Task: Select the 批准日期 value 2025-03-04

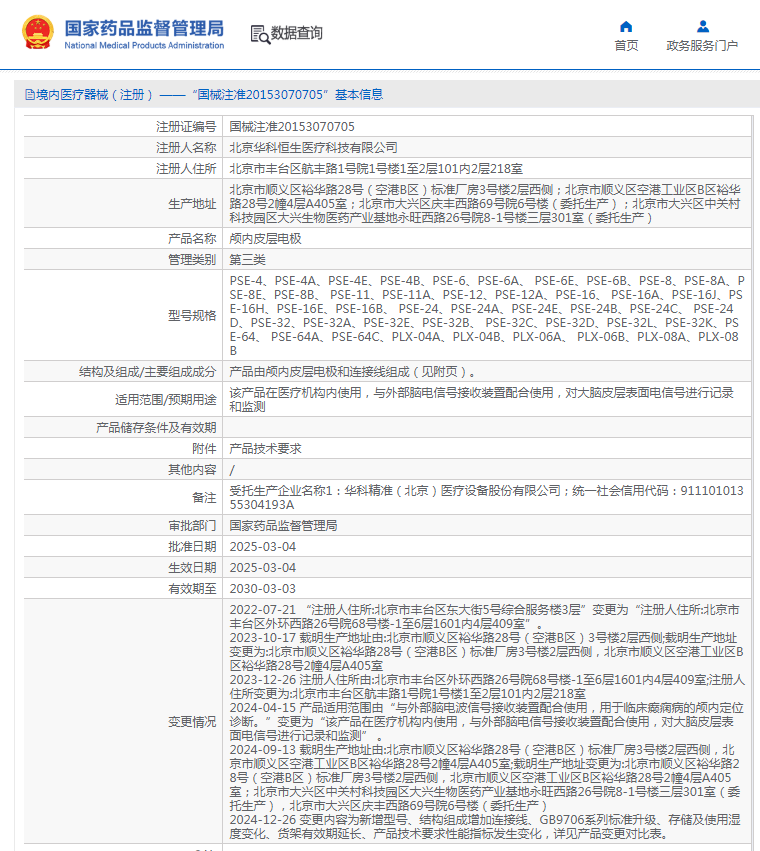Action: coord(263,547)
